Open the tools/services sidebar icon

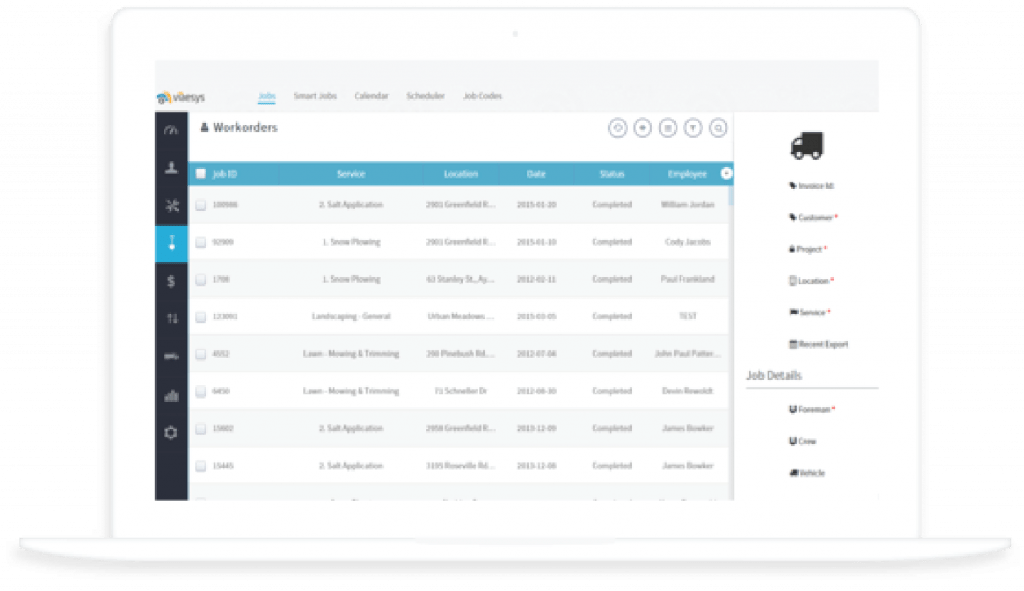[x=170, y=205]
